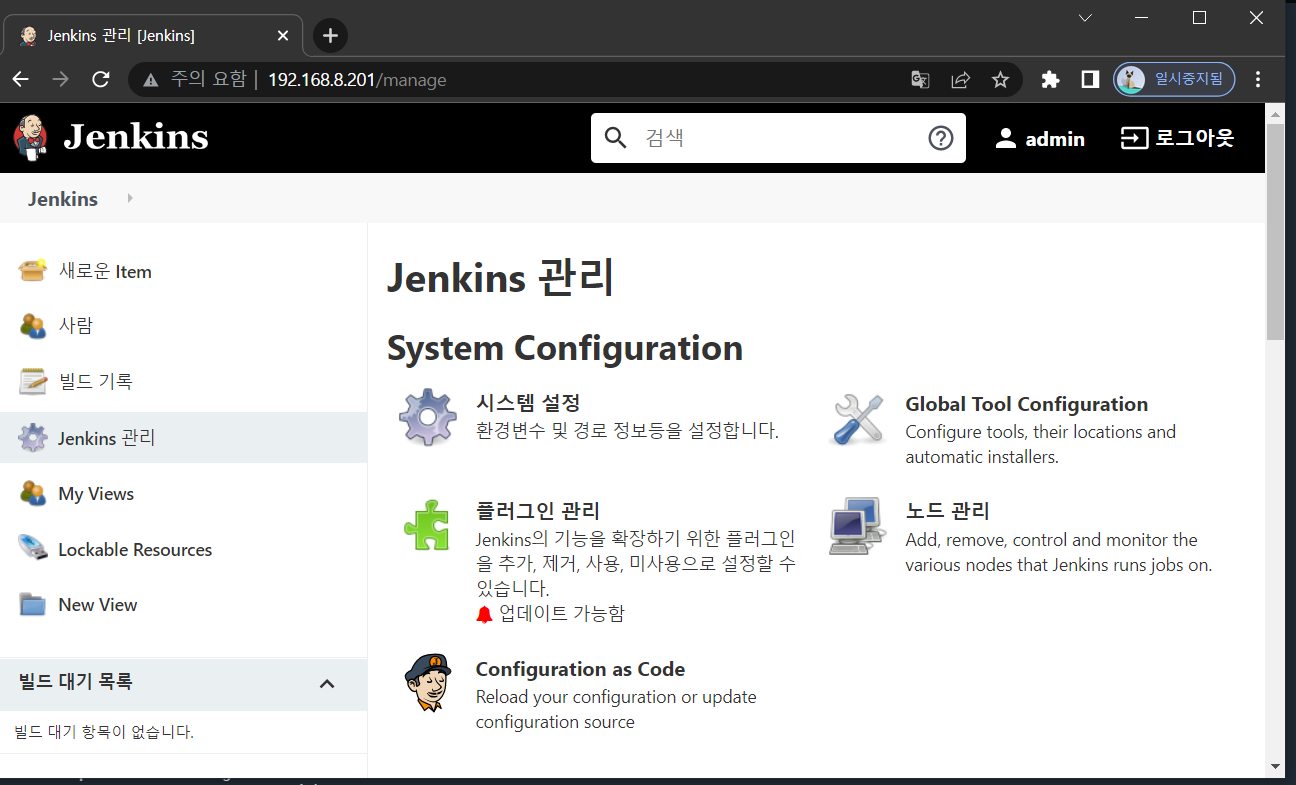Open 노드 관리 computer monitors icon
This screenshot has height=785, width=1296.
click(858, 526)
